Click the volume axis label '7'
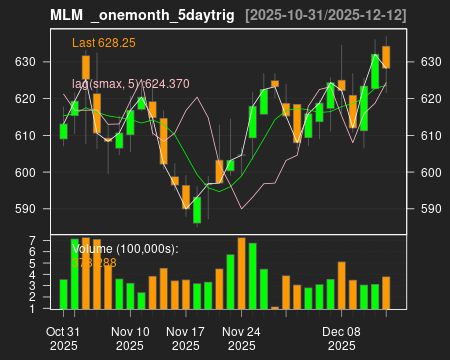The height and width of the screenshot is (360, 450). [x=32, y=240]
